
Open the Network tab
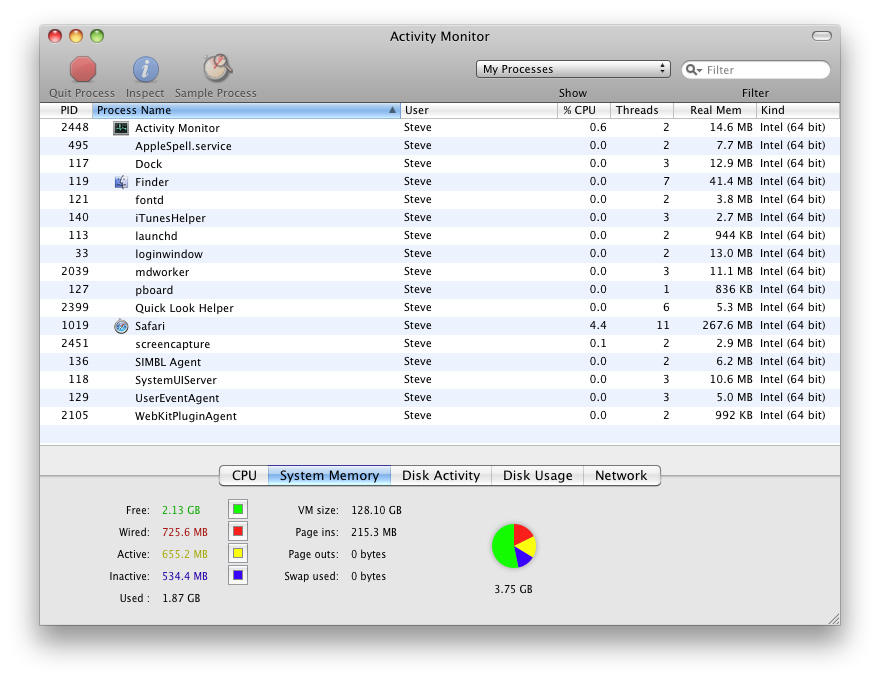621,475
